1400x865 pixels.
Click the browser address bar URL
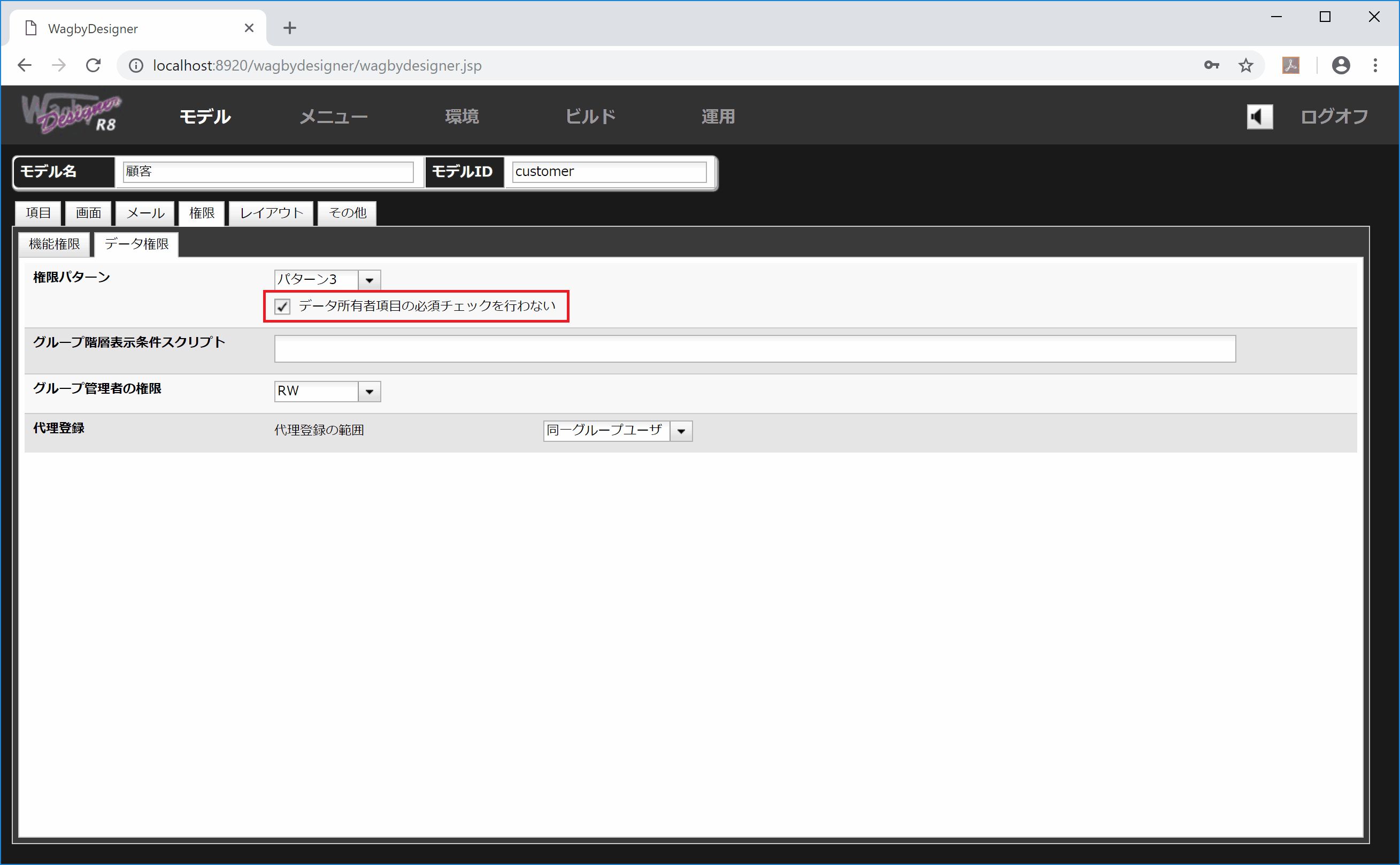coord(318,66)
